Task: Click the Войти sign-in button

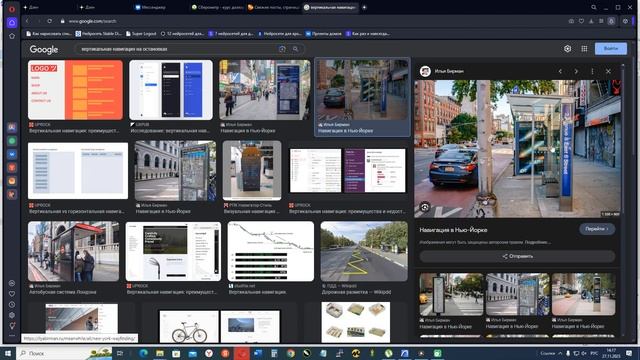Action: pos(611,49)
